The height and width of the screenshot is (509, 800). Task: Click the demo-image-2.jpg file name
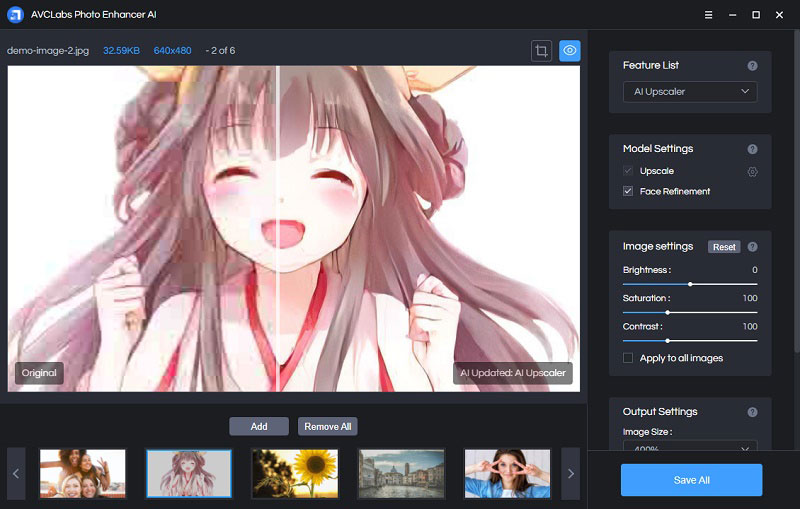coord(48,50)
